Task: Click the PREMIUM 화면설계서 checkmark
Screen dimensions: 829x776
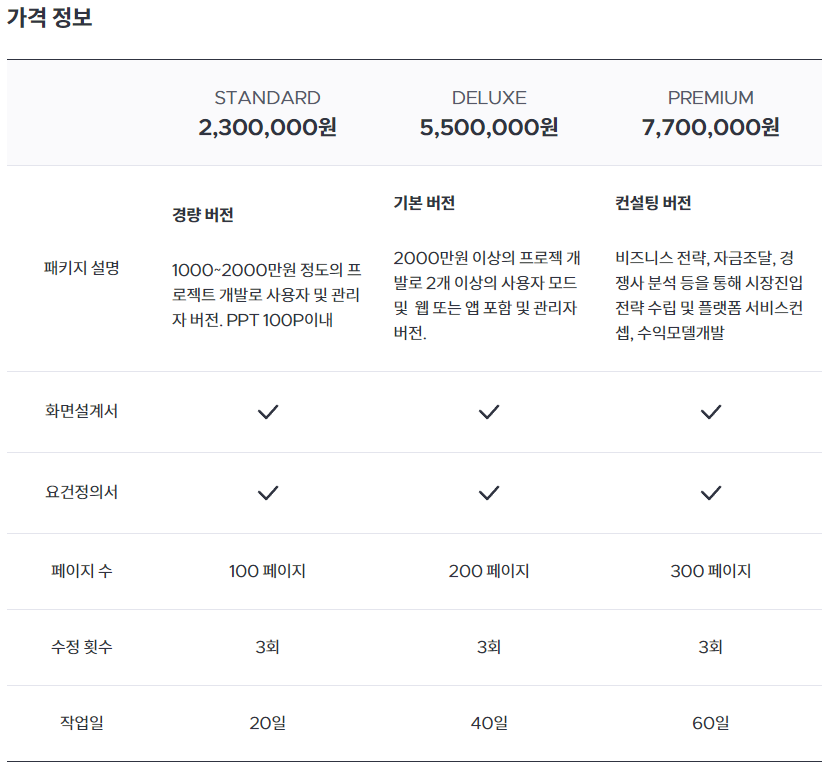Action: coord(711,412)
